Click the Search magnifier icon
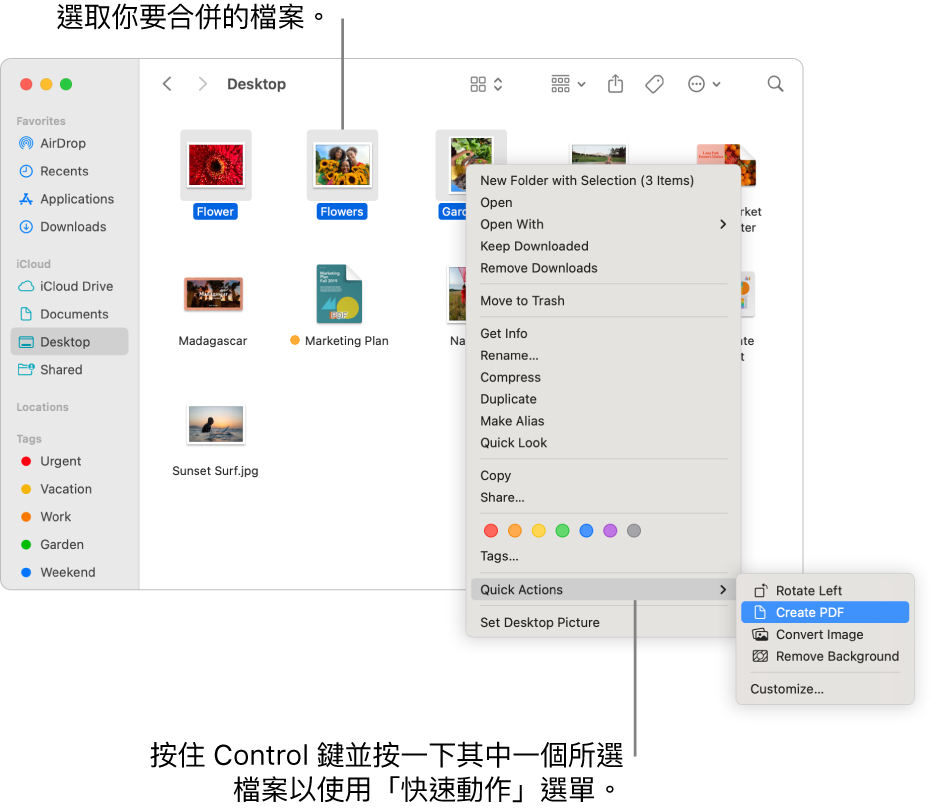The height and width of the screenshot is (811, 931). [x=775, y=84]
